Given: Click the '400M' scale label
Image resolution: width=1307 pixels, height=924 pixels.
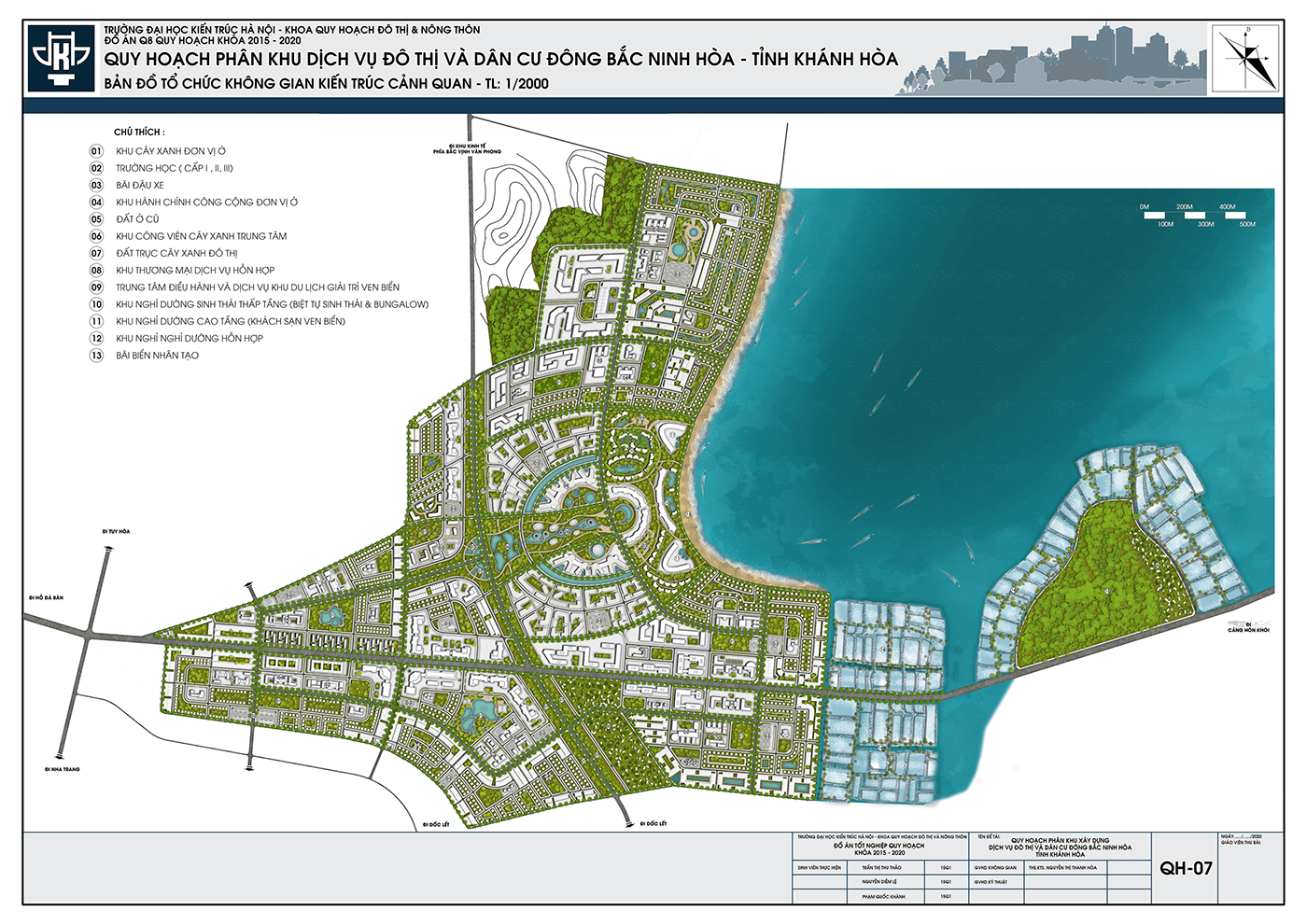Looking at the screenshot, I should tap(1227, 207).
